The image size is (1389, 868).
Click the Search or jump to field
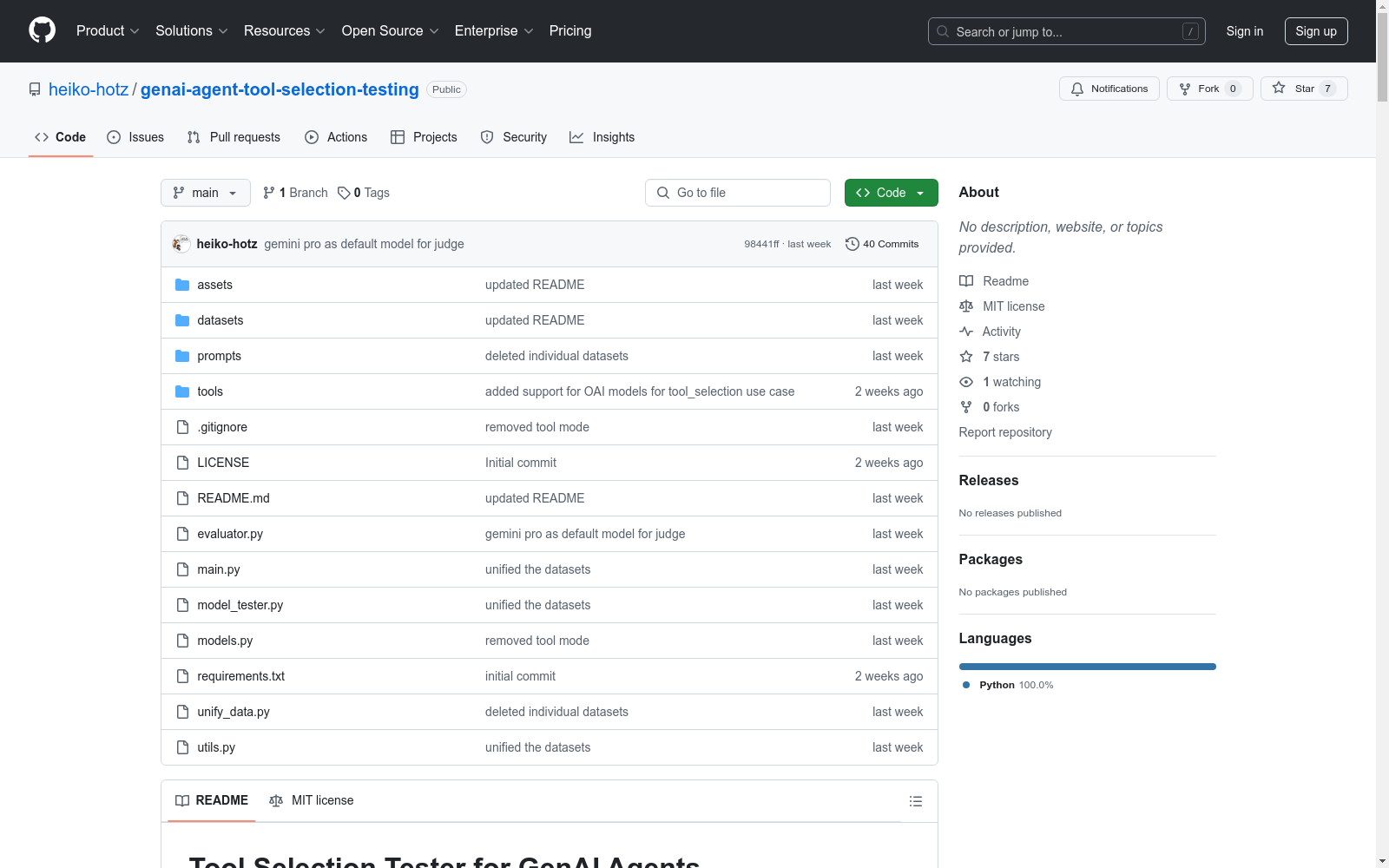coord(1067,31)
